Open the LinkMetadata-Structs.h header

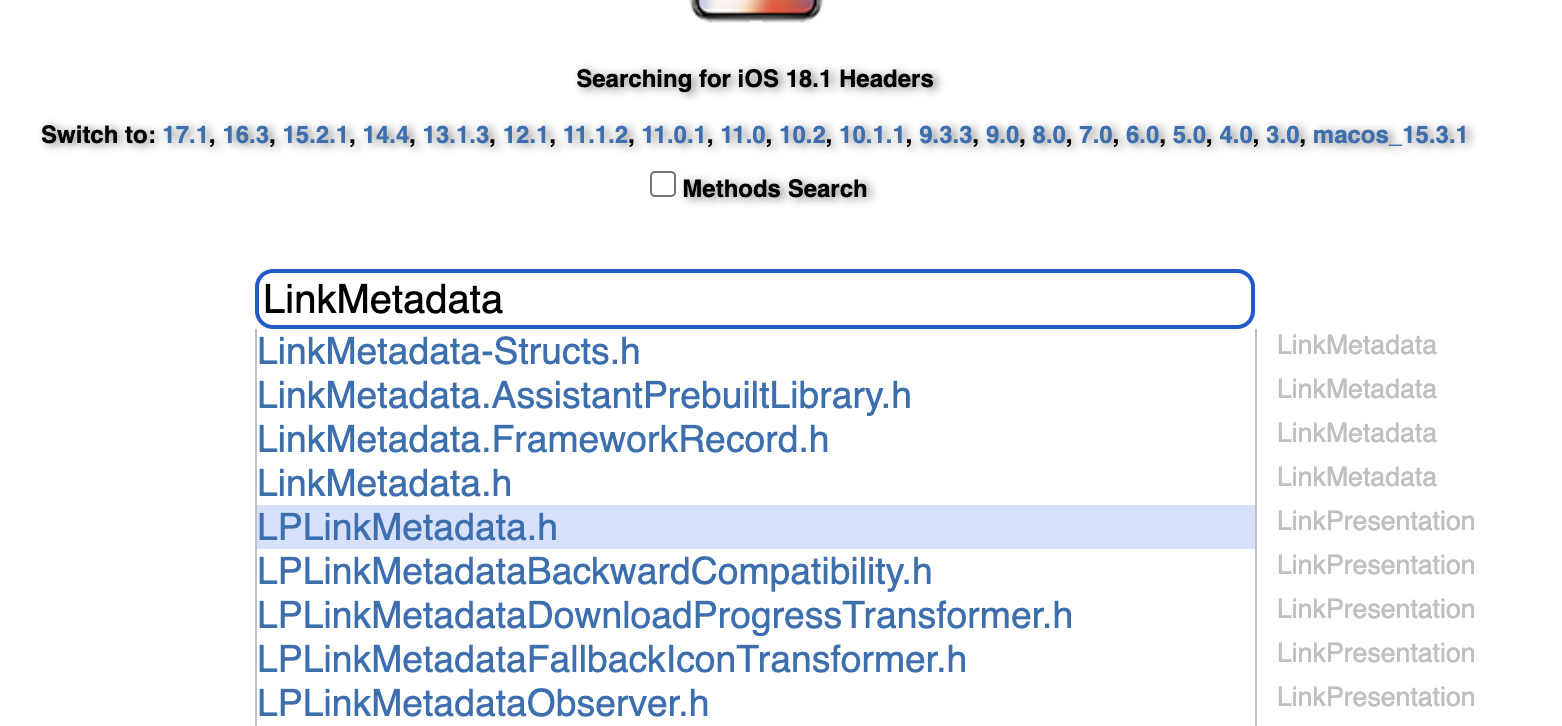click(448, 351)
